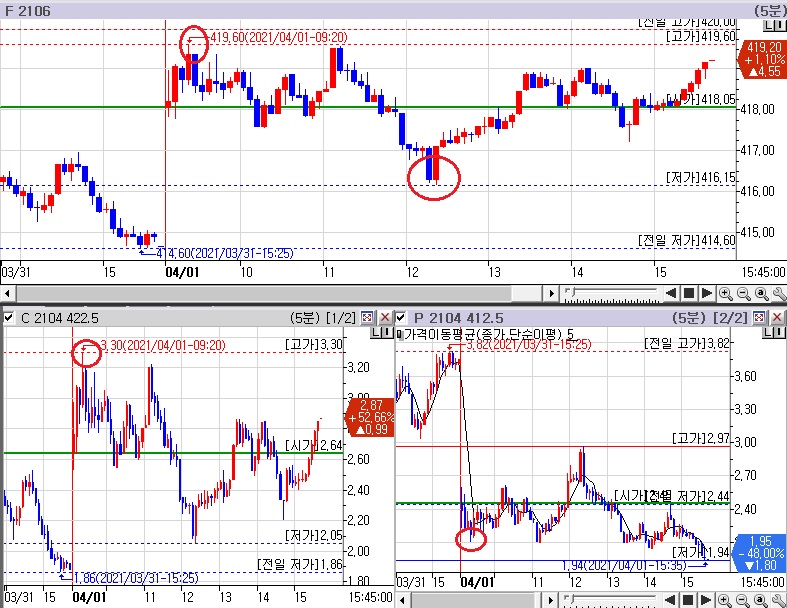Click the [시가]418.05 label

[701, 99]
